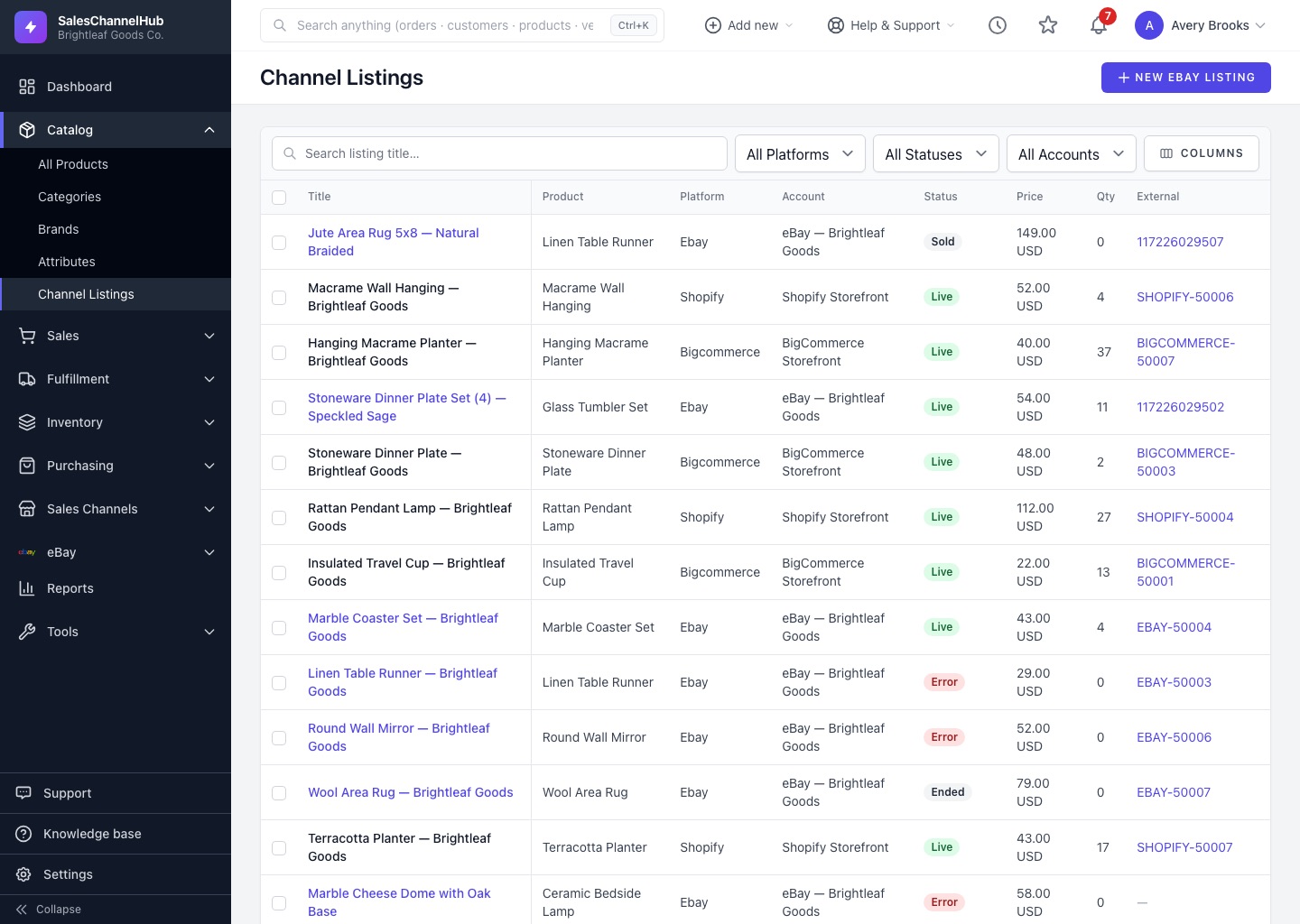Click the Sales cart icon
The height and width of the screenshot is (924, 1300).
(x=27, y=336)
